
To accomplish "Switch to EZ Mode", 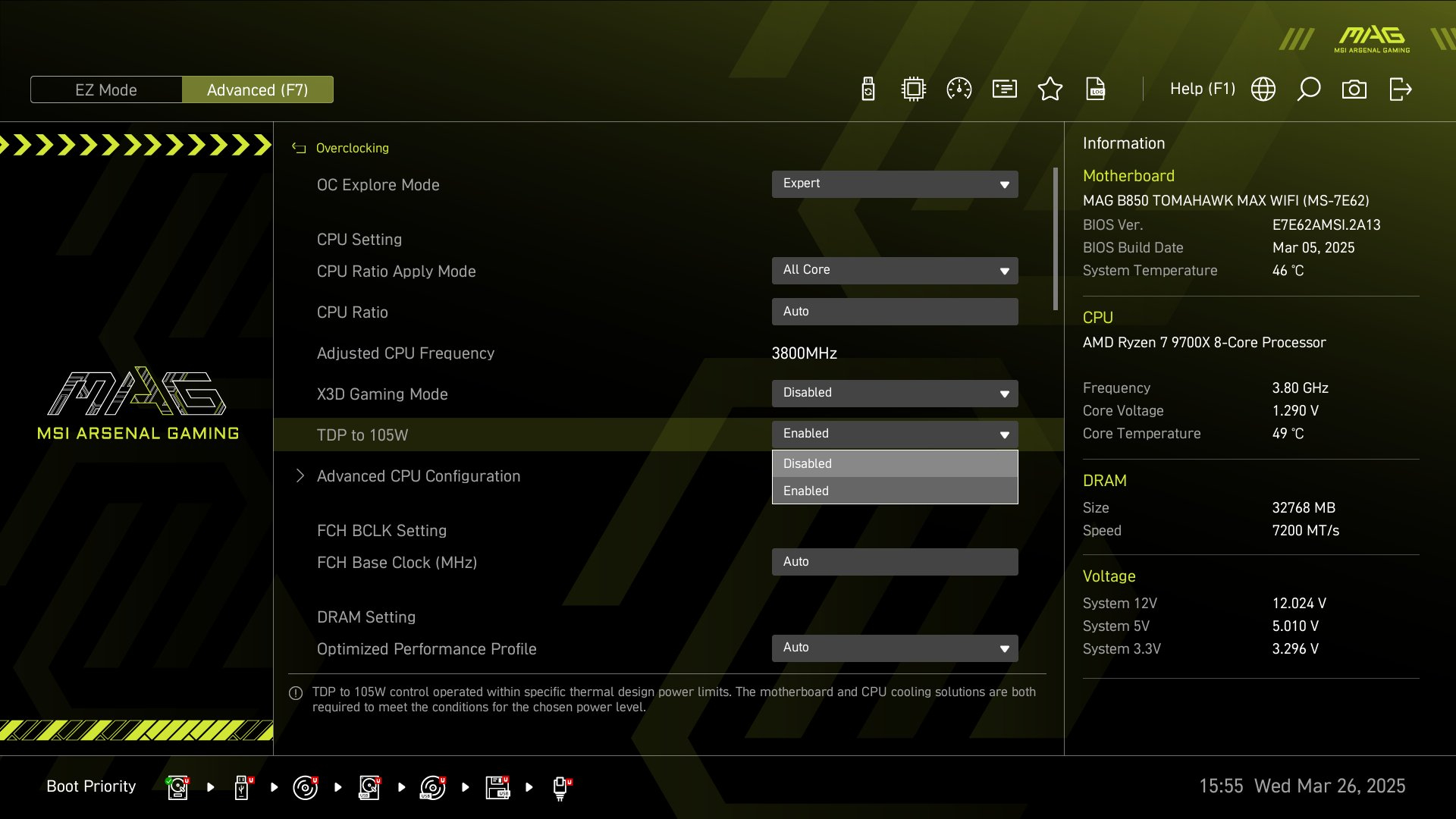I will pyautogui.click(x=106, y=89).
